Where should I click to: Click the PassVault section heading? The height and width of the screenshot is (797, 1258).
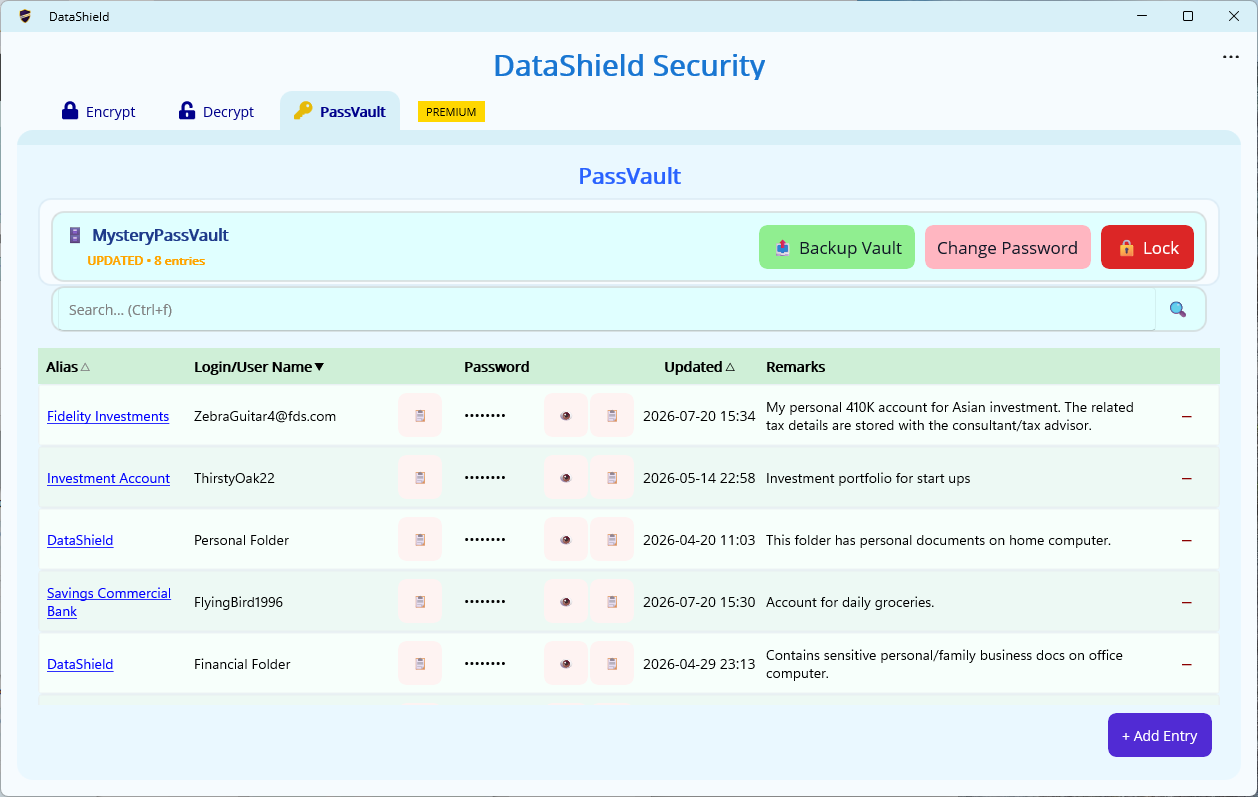click(x=630, y=176)
